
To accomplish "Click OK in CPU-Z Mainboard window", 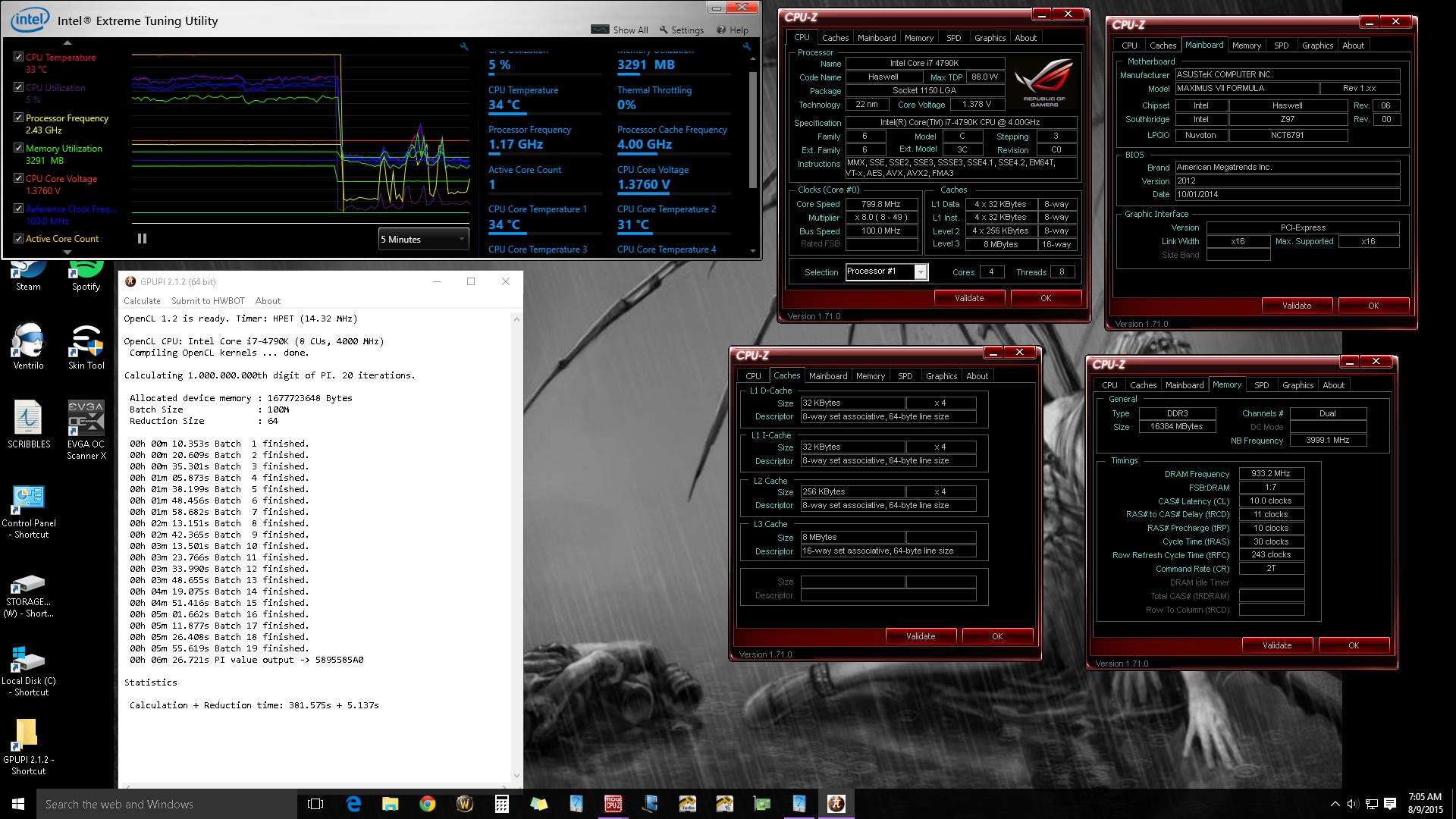I will [1373, 306].
